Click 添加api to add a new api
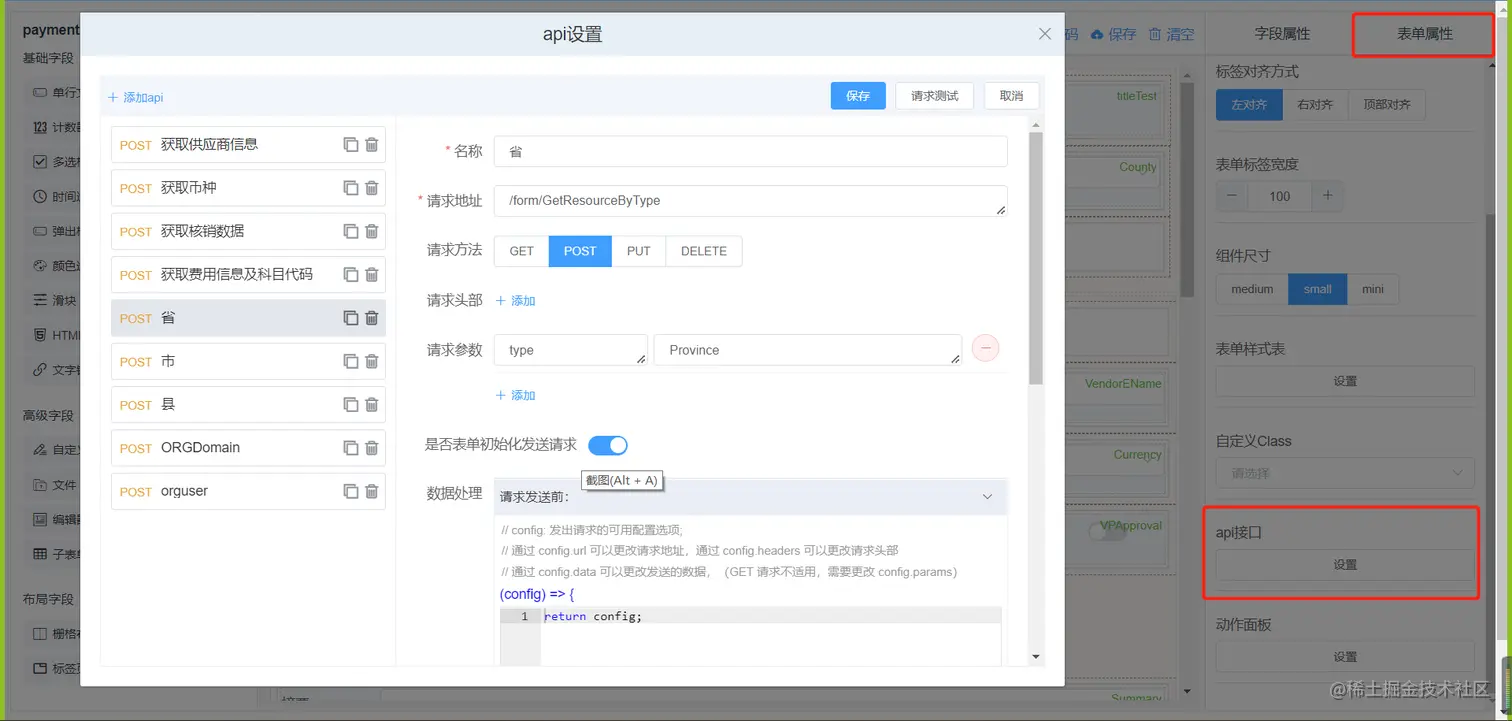Viewport: 1512px width, 721px height. tap(138, 97)
